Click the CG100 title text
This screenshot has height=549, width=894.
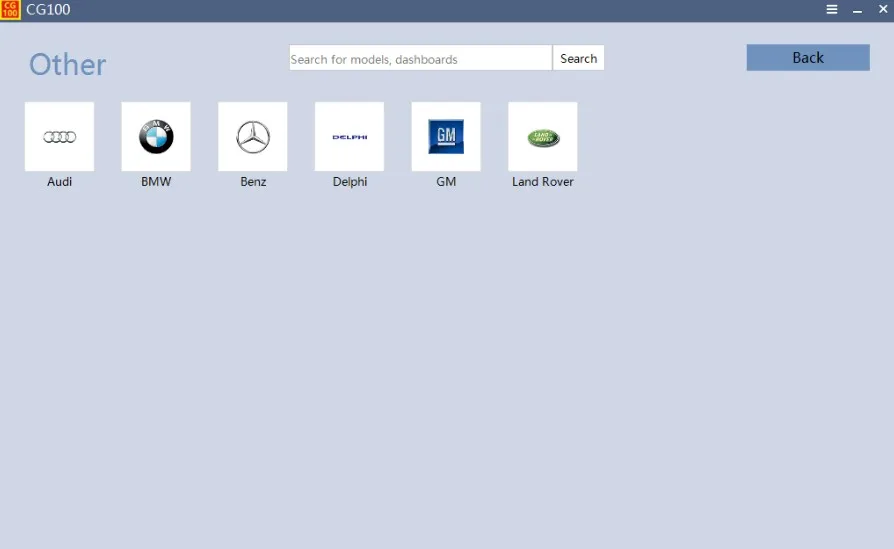(x=48, y=10)
